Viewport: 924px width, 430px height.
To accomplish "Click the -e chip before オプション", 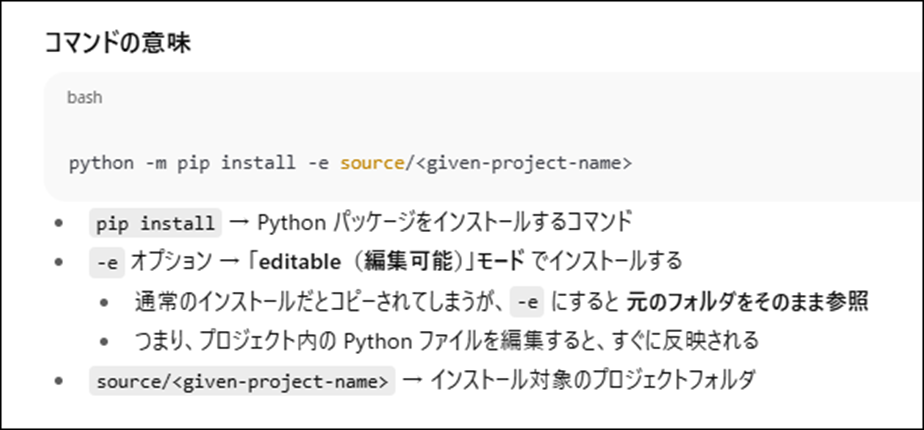I will [x=107, y=262].
